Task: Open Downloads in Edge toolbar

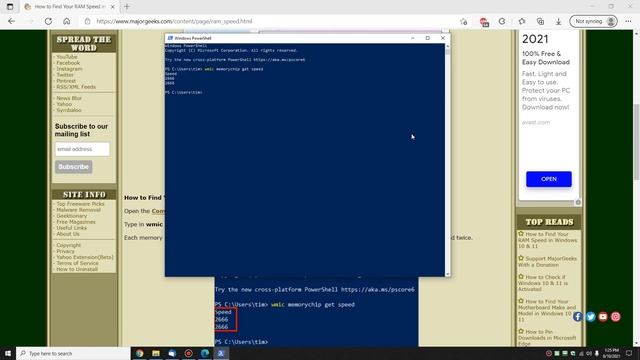Action: (558, 21)
